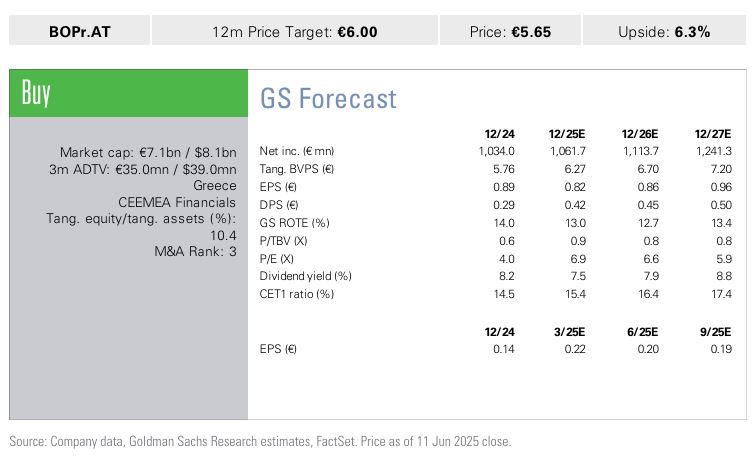
Task: Click the Market cap text line
Action: coord(148,152)
